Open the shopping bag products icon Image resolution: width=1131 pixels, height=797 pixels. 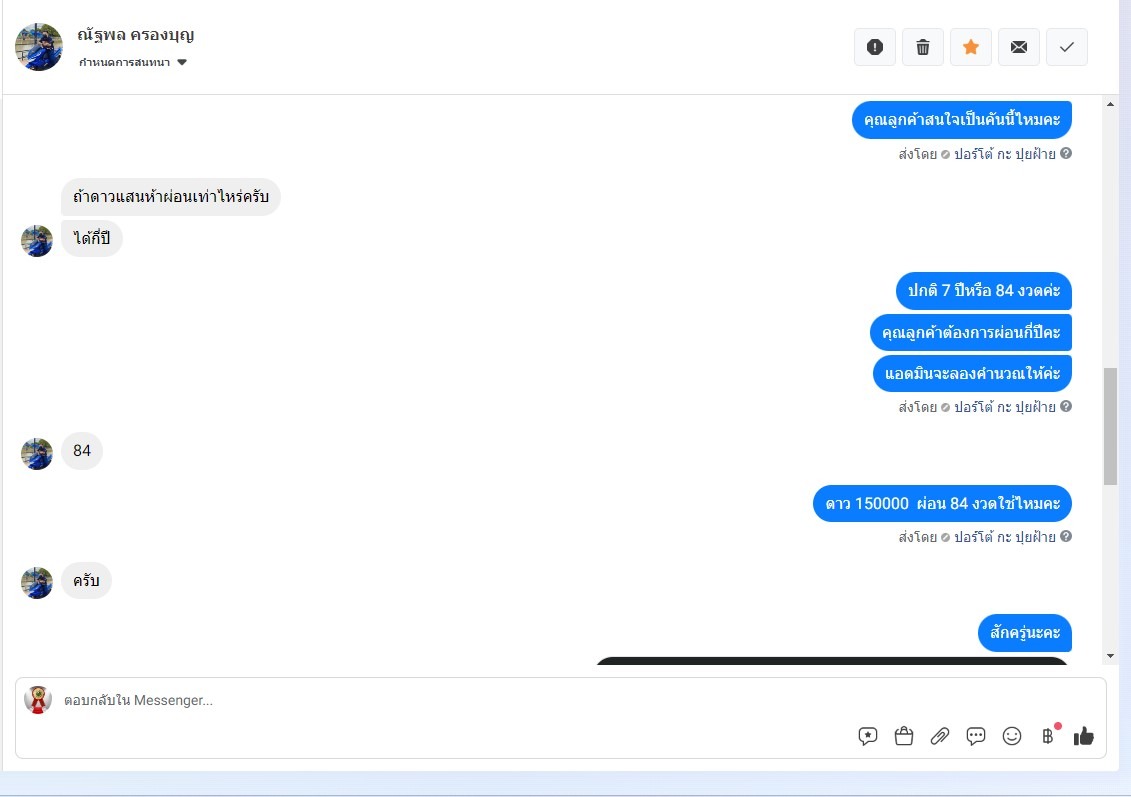904,736
